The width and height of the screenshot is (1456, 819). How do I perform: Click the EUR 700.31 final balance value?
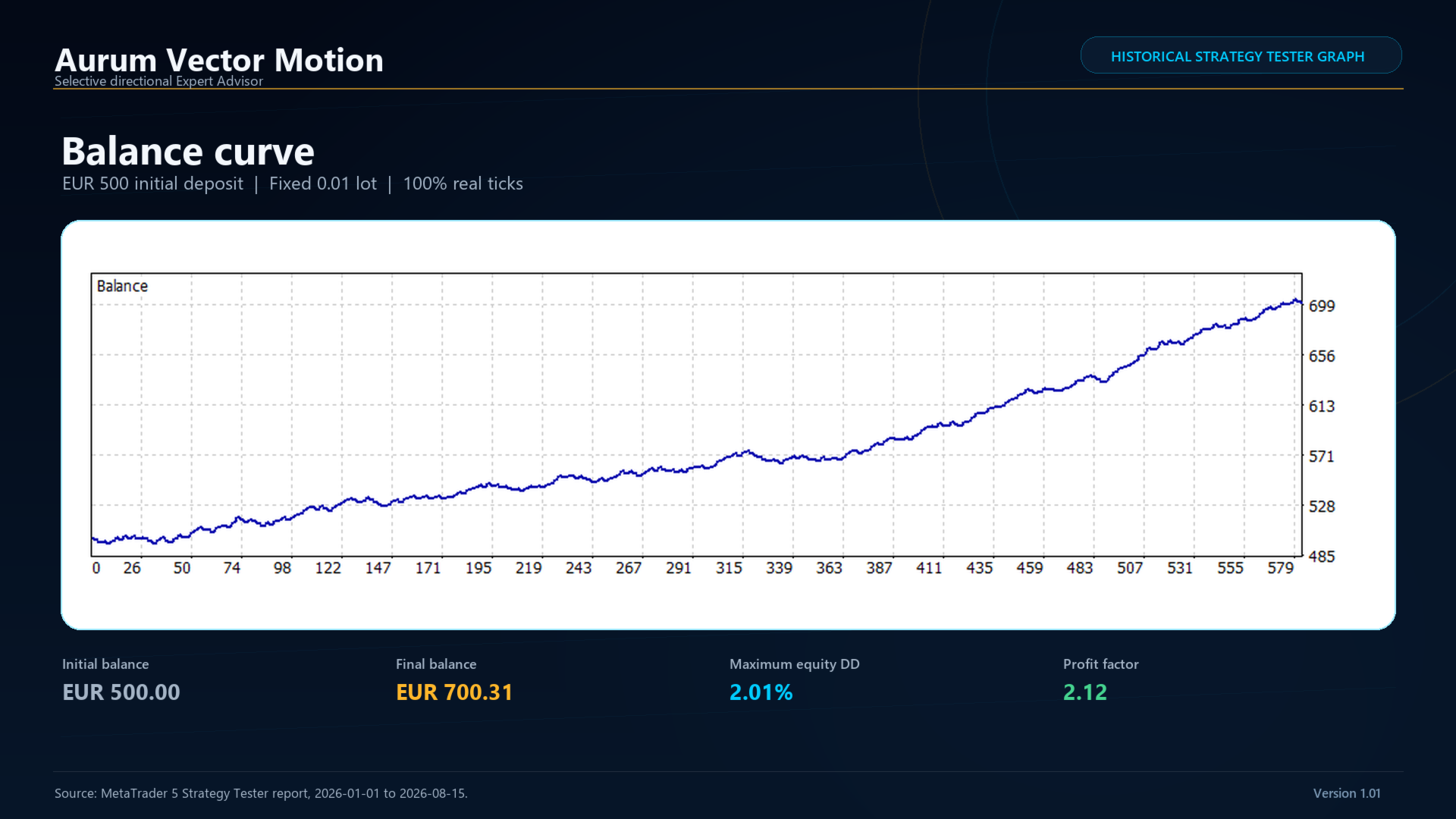(x=454, y=692)
